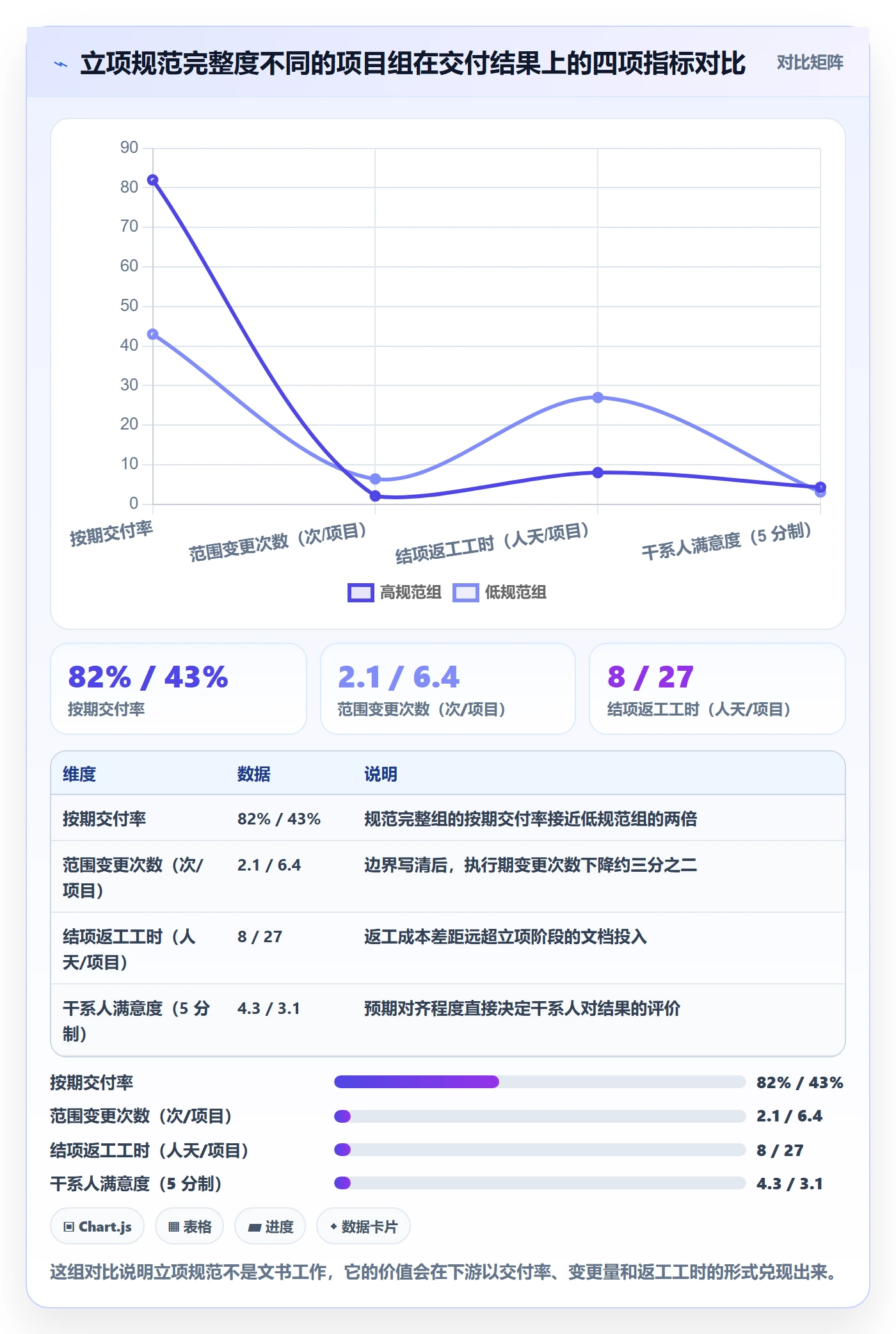Screen dimensions: 896x1334
Task: Click the 对比矩阵 label in header
Action: (x=810, y=63)
